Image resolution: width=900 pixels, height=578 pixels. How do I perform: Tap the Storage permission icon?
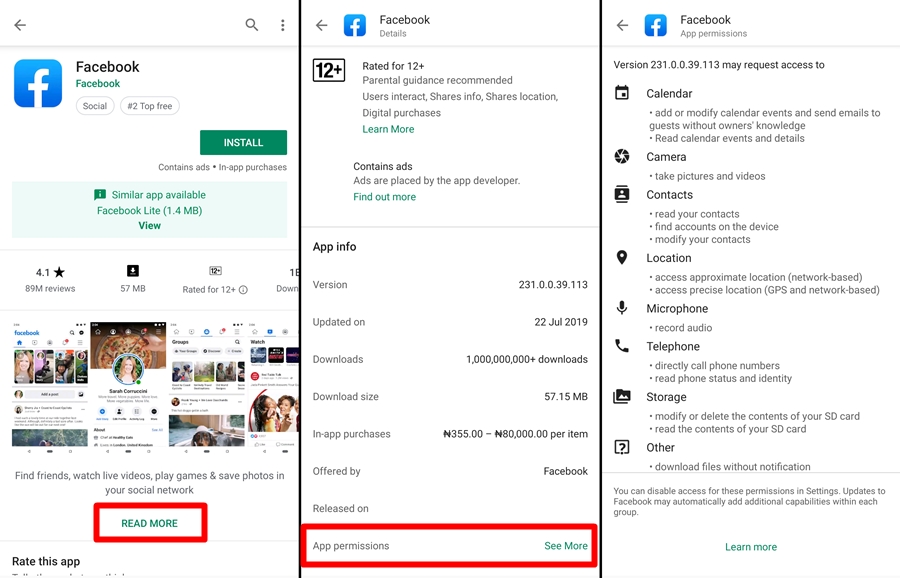[622, 396]
